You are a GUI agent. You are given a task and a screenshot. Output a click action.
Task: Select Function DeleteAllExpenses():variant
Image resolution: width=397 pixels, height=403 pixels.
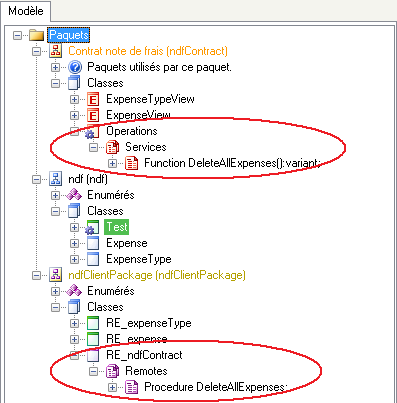click(x=232, y=163)
